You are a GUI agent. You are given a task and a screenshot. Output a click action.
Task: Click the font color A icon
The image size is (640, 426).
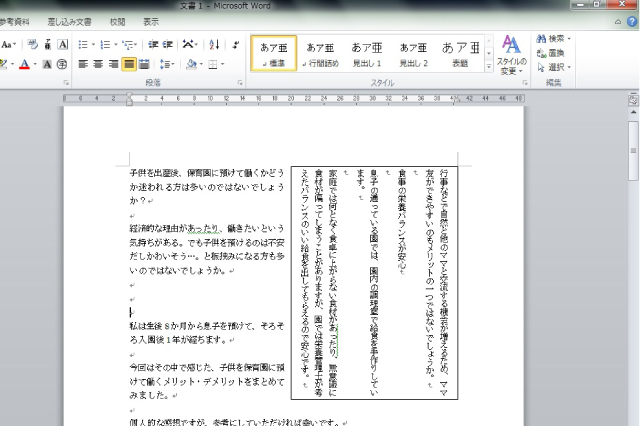pos(24,64)
